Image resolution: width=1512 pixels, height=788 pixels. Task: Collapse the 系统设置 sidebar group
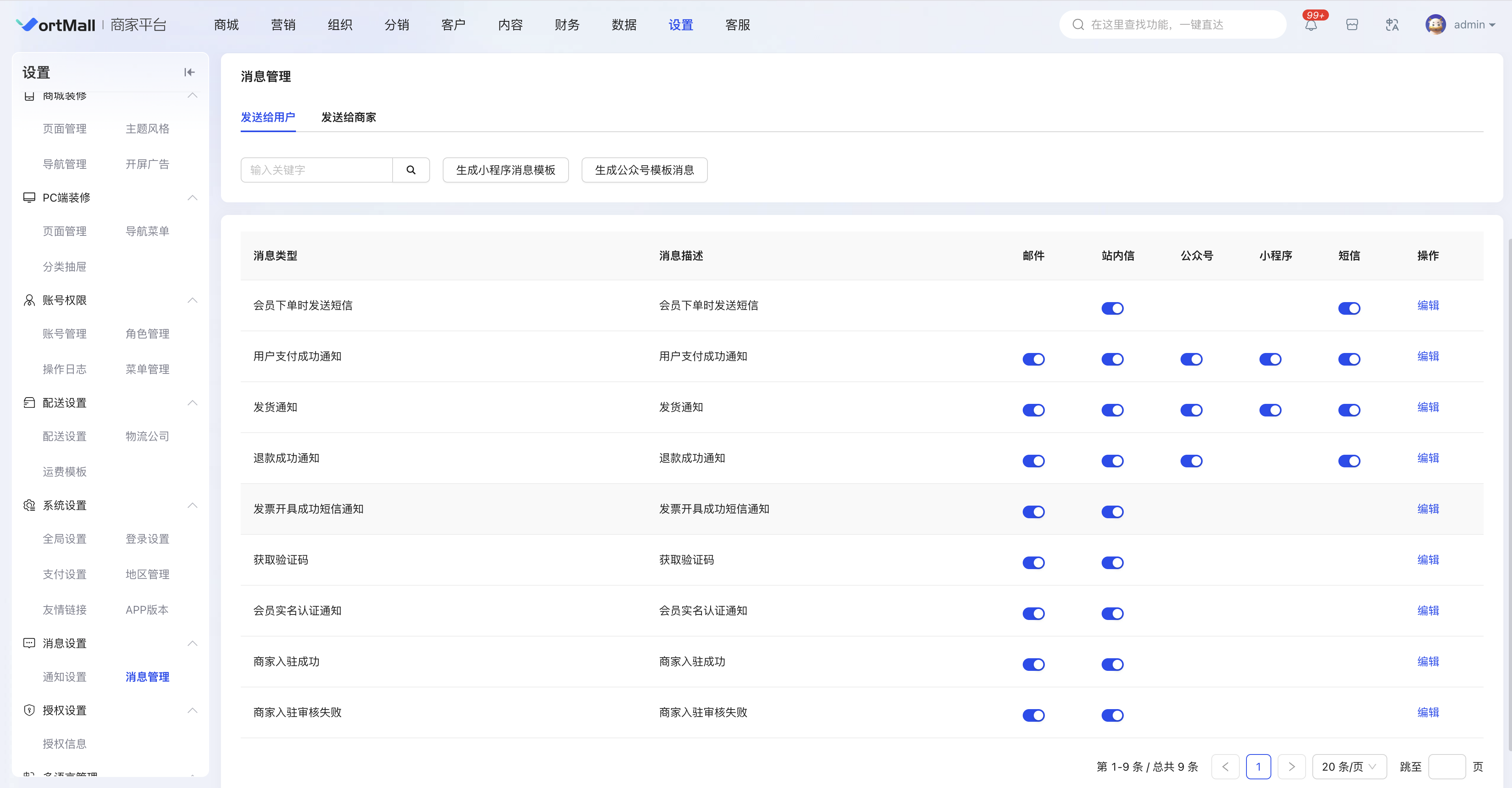tap(192, 505)
